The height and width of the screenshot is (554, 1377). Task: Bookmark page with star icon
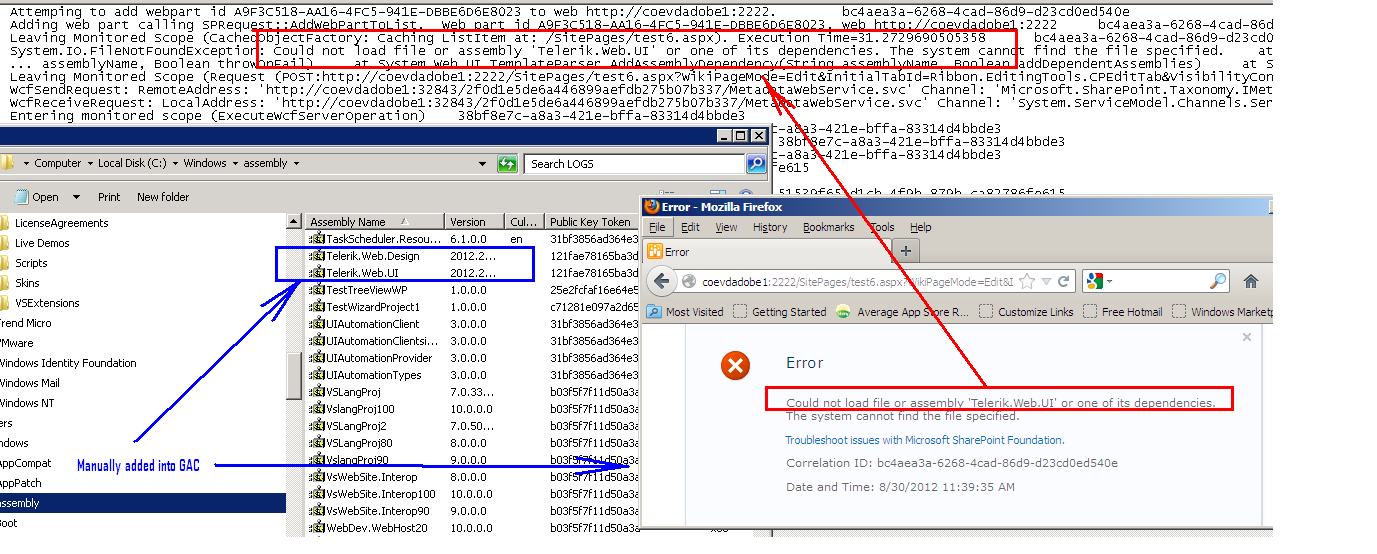coord(1027,282)
